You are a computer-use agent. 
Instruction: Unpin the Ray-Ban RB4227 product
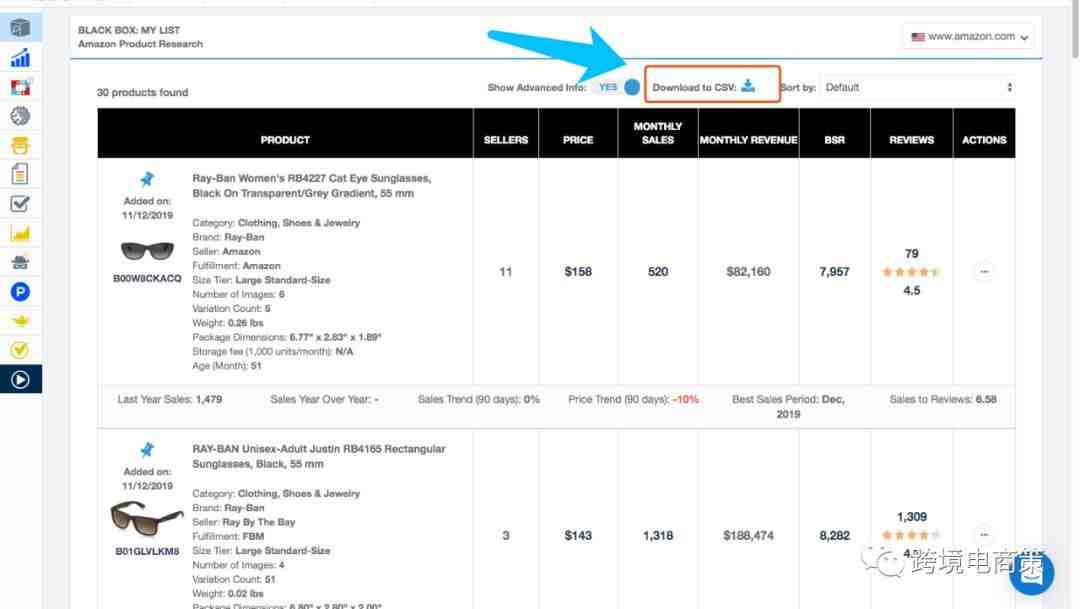(x=147, y=180)
